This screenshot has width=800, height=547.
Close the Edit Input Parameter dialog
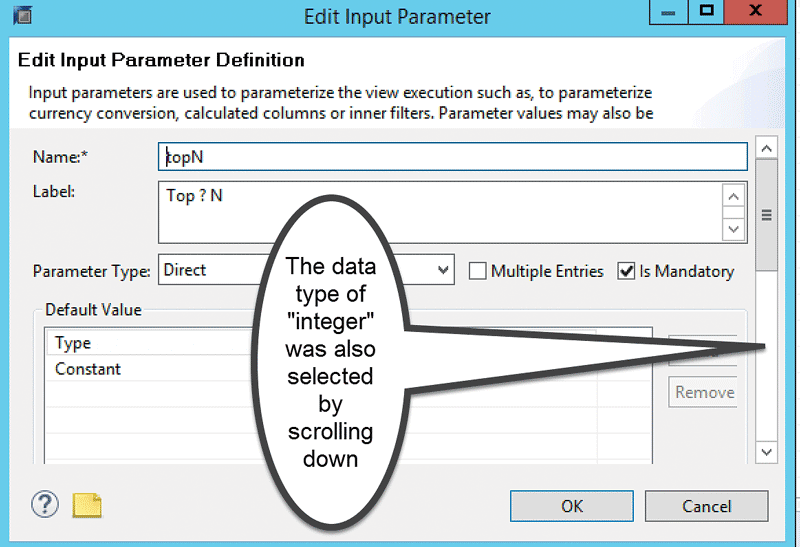[766, 12]
